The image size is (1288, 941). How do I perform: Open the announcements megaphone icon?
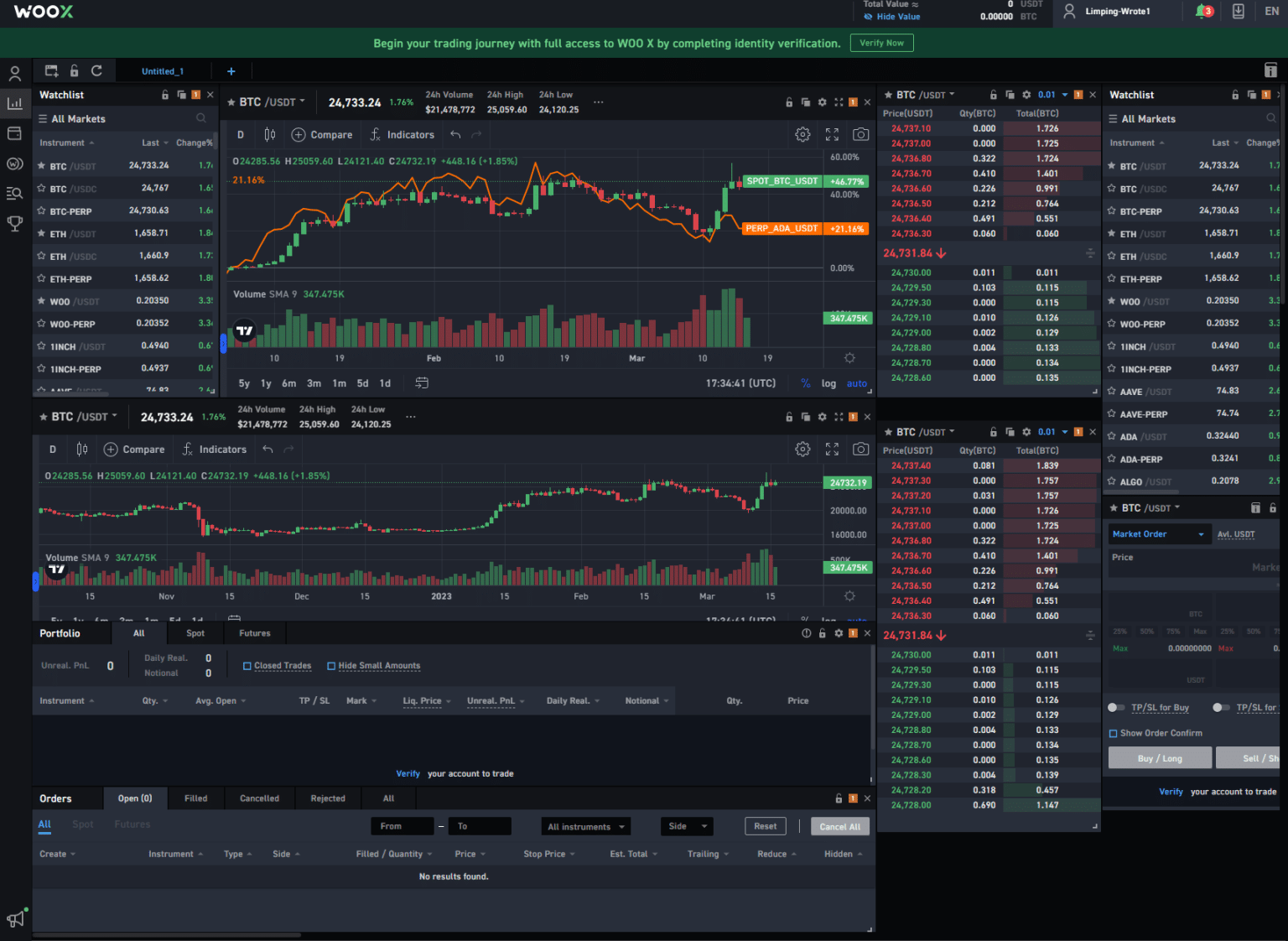pyautogui.click(x=15, y=918)
